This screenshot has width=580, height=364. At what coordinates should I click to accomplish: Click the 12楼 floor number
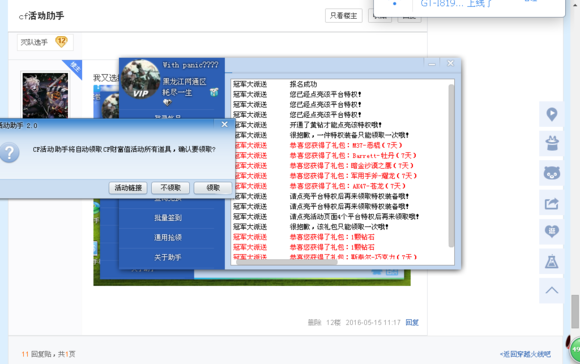pos(333,323)
